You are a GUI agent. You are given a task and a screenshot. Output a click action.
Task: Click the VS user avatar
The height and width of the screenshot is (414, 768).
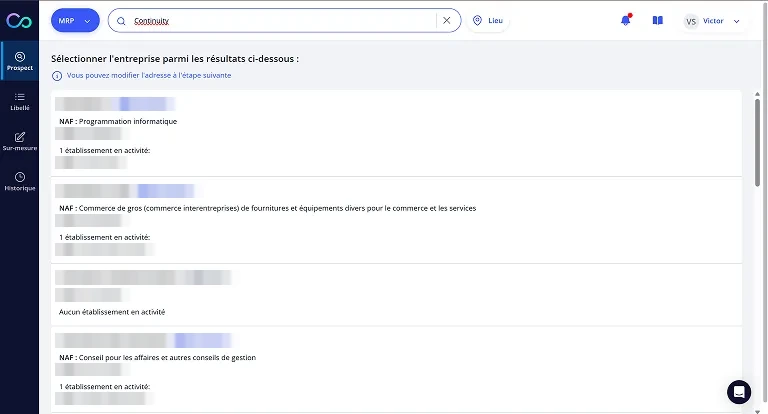tap(691, 21)
